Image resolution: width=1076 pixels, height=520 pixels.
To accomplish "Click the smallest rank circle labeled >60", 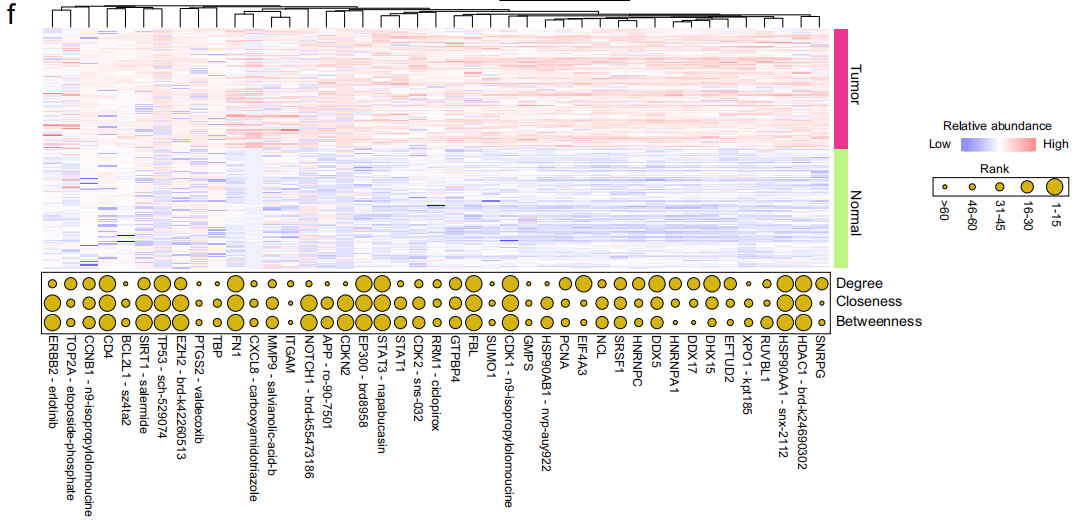I will (x=942, y=187).
